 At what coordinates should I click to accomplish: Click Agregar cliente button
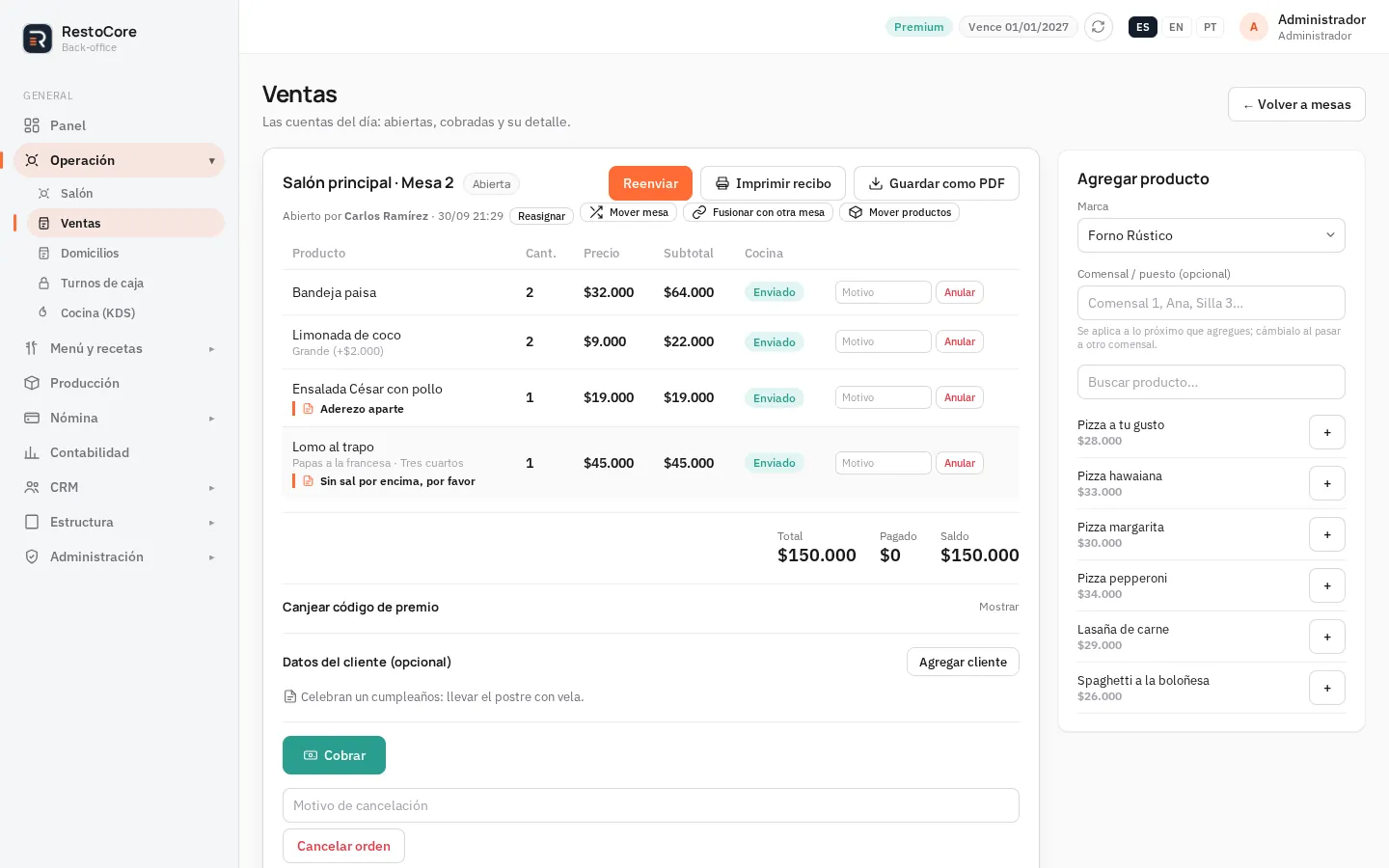963,662
